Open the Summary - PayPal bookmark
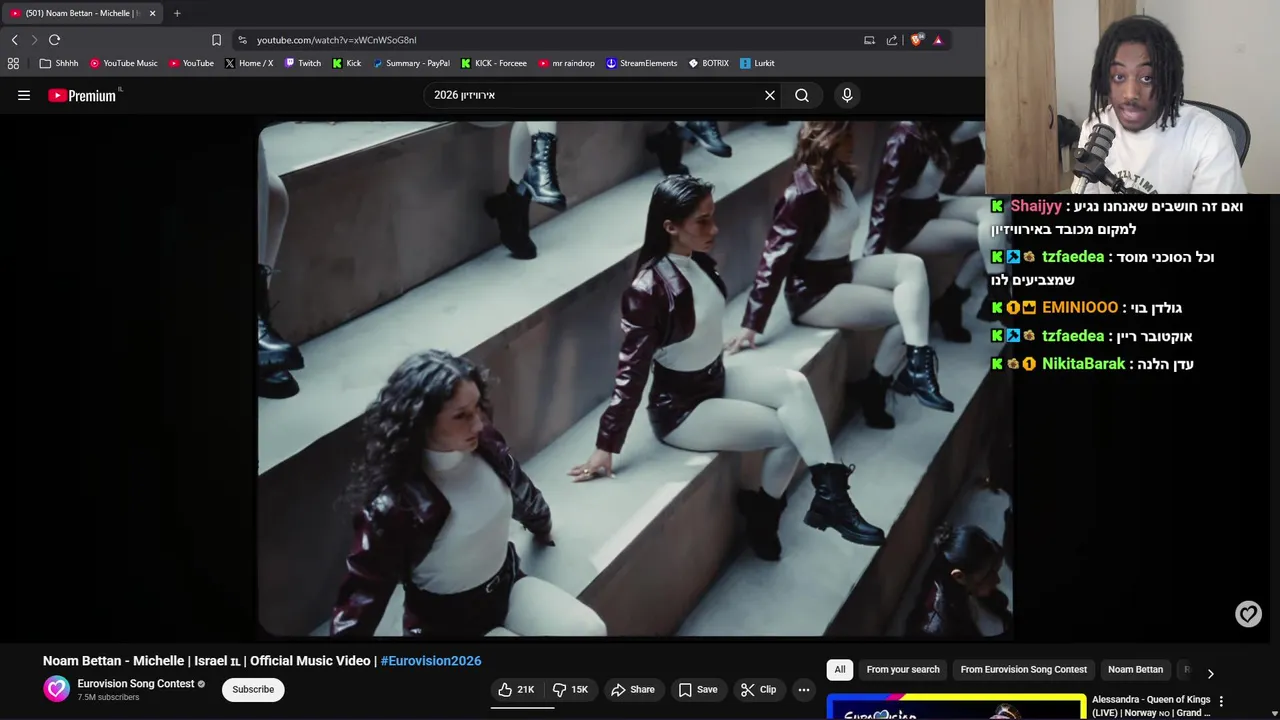The width and height of the screenshot is (1280, 720). (x=411, y=63)
